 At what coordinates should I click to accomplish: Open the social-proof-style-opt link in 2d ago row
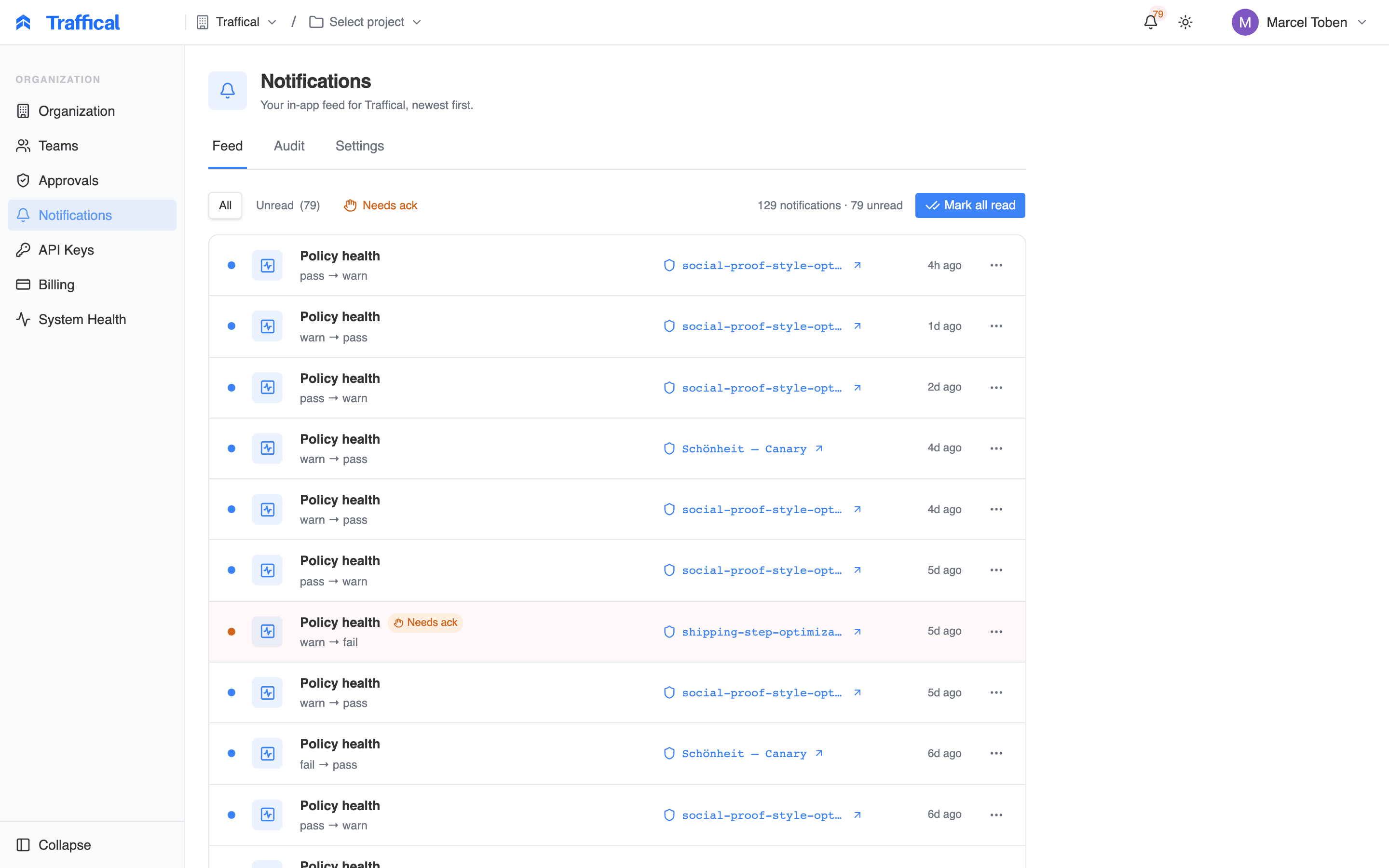point(762,388)
